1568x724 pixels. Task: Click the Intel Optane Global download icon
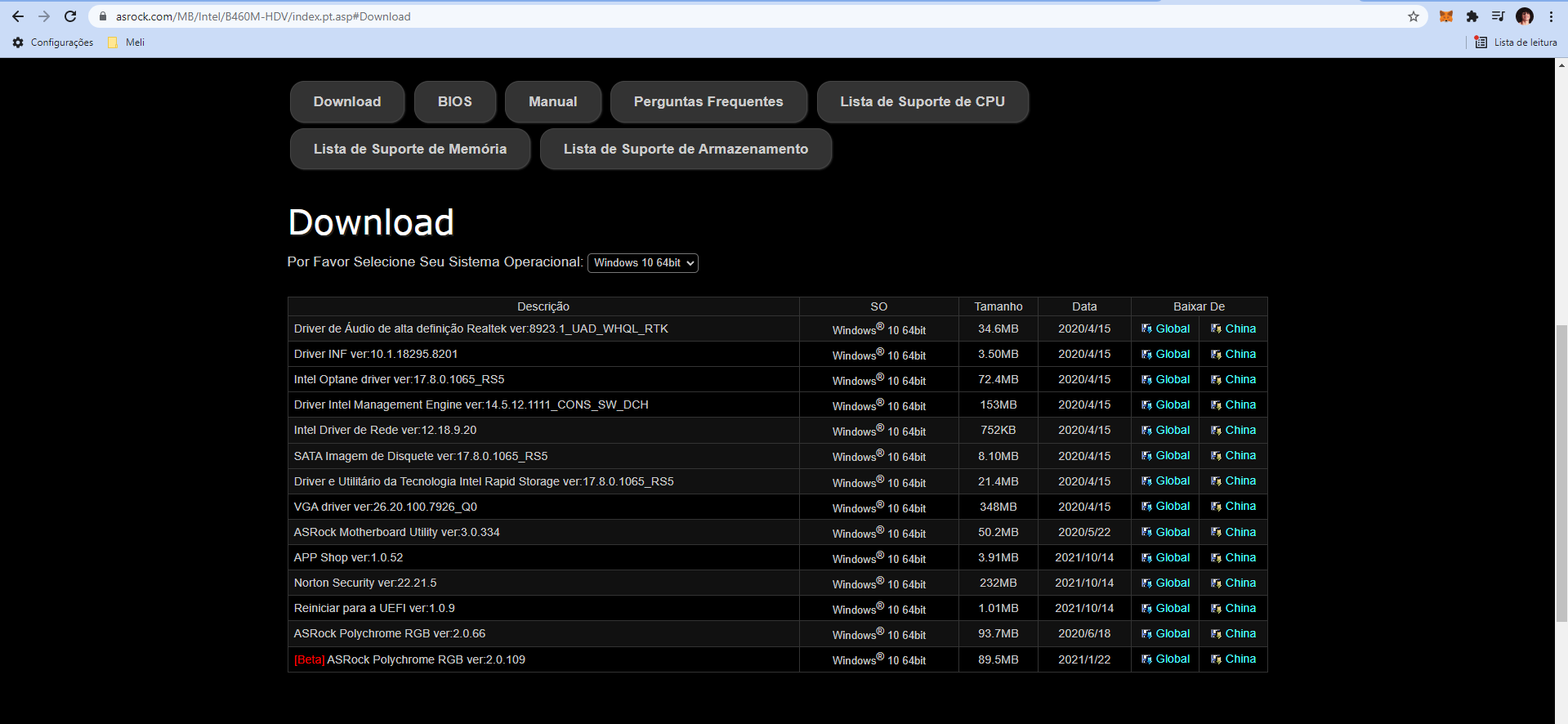[1146, 380]
